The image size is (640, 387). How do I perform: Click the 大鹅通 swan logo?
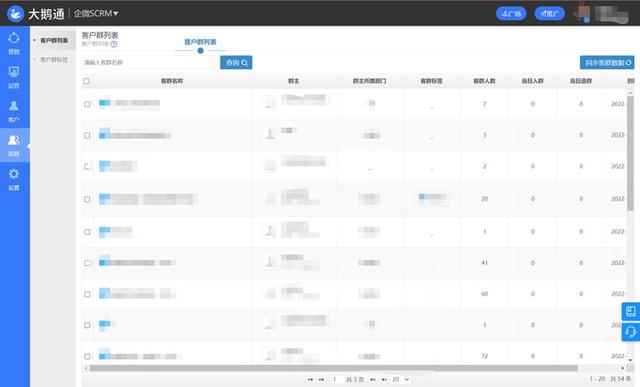coord(16,13)
